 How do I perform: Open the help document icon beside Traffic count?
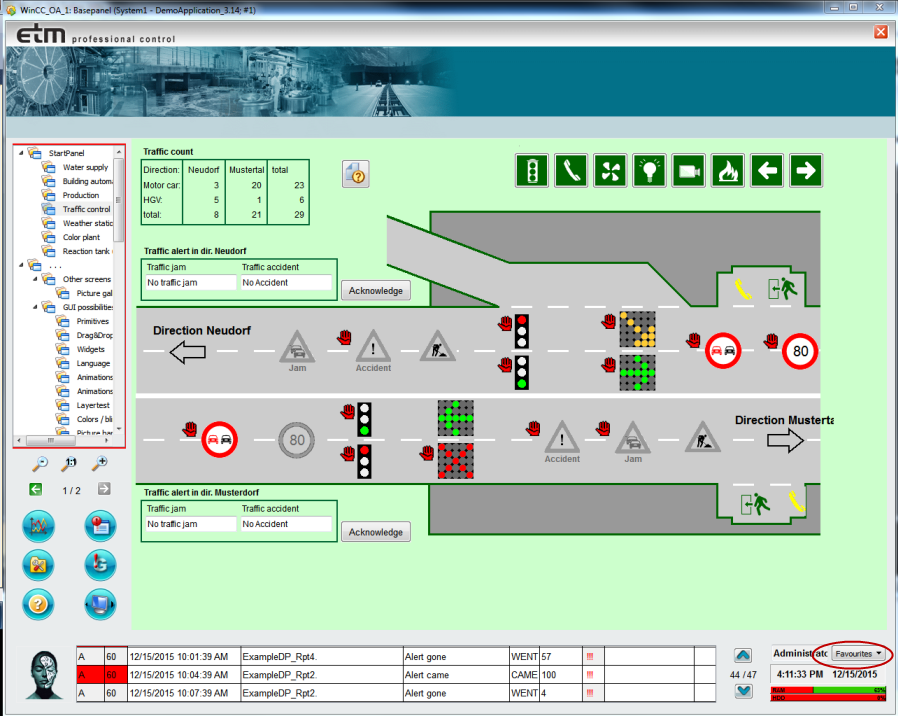(x=356, y=174)
